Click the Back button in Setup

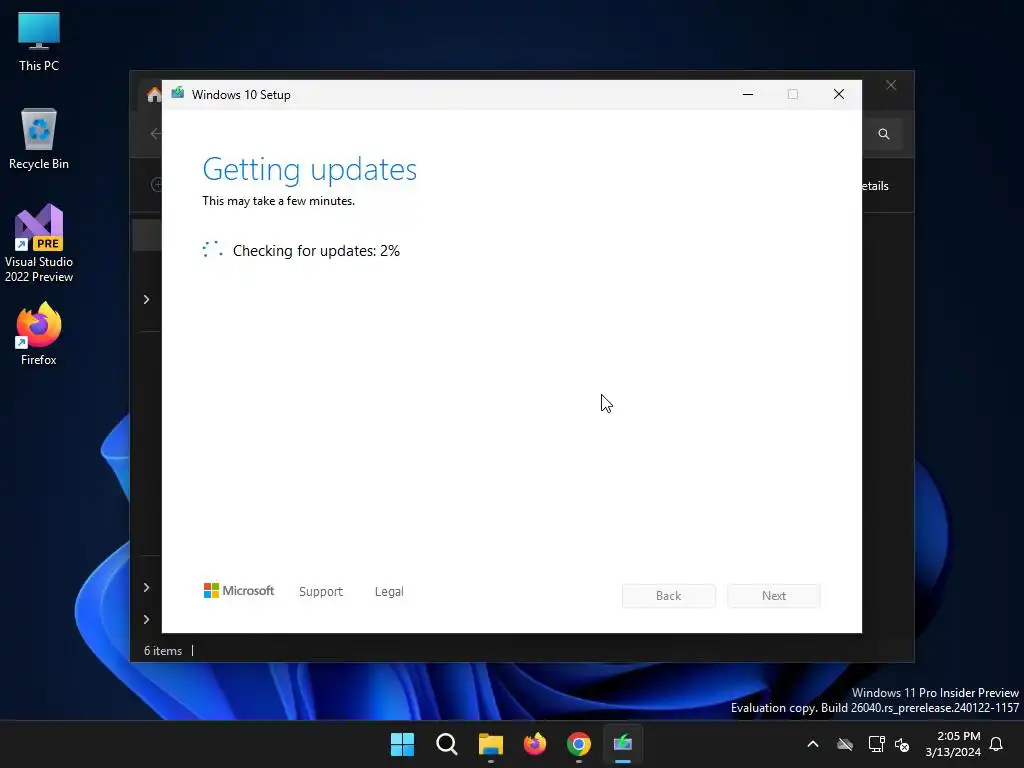coord(669,596)
